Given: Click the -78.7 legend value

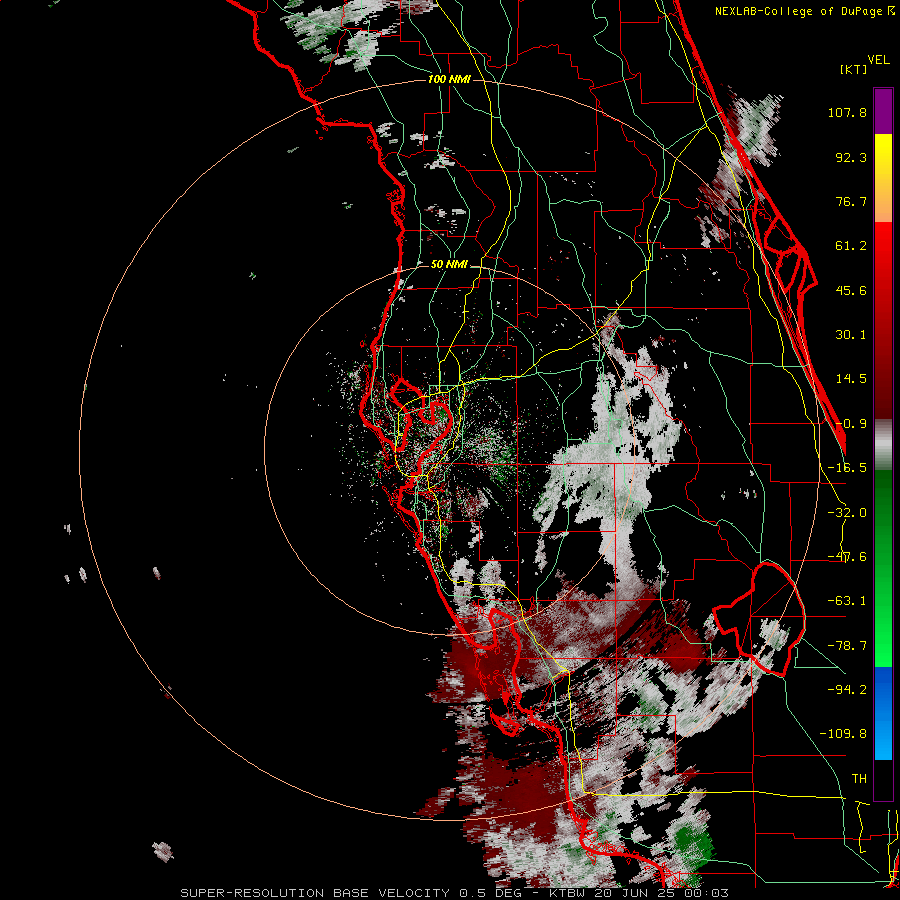Looking at the screenshot, I should click(847, 646).
